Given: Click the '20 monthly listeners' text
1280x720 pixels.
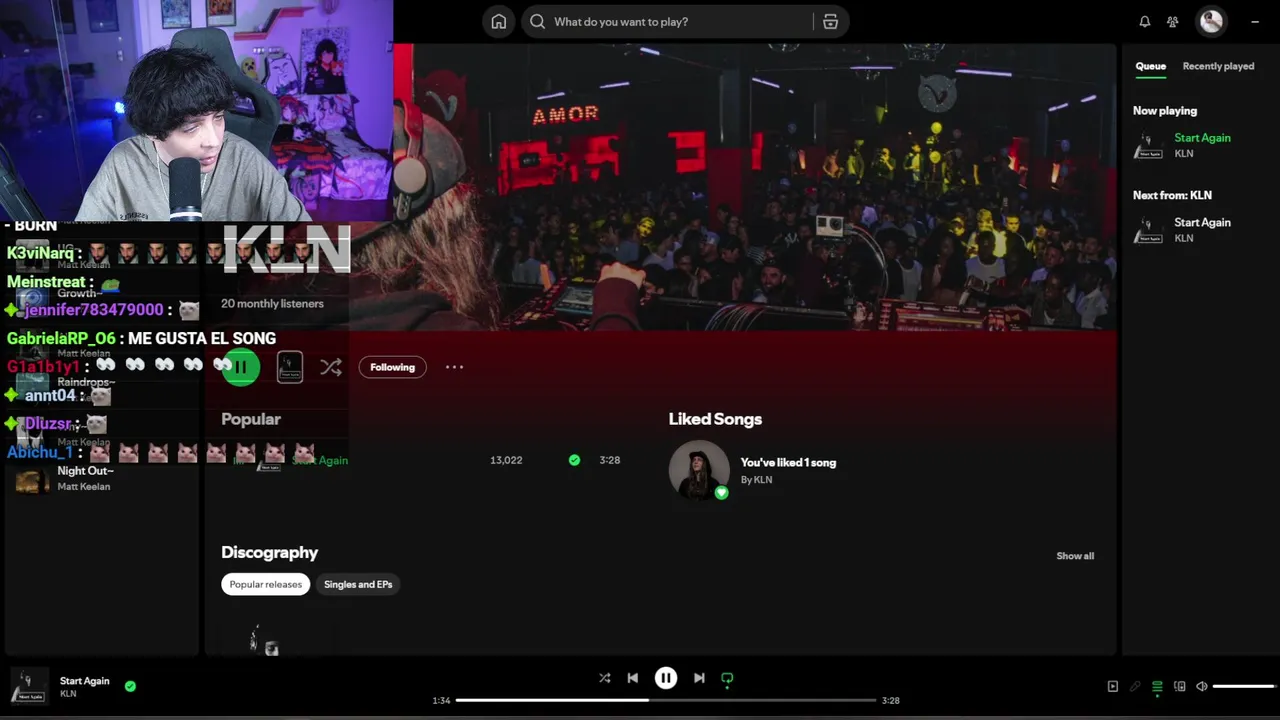Looking at the screenshot, I should (x=272, y=304).
